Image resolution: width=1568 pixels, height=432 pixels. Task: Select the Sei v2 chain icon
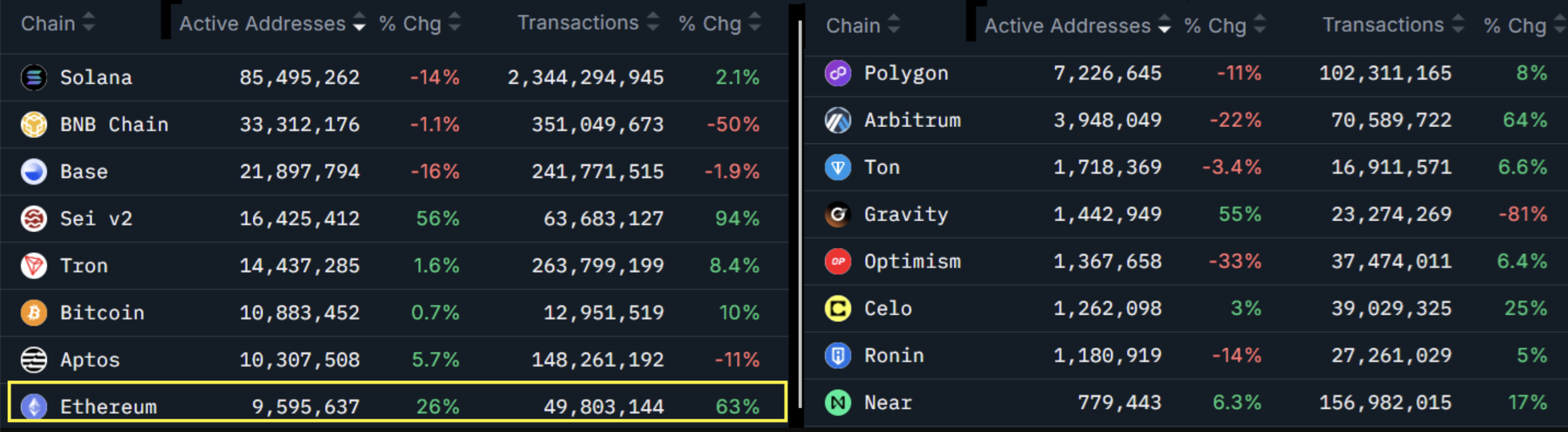(34, 219)
